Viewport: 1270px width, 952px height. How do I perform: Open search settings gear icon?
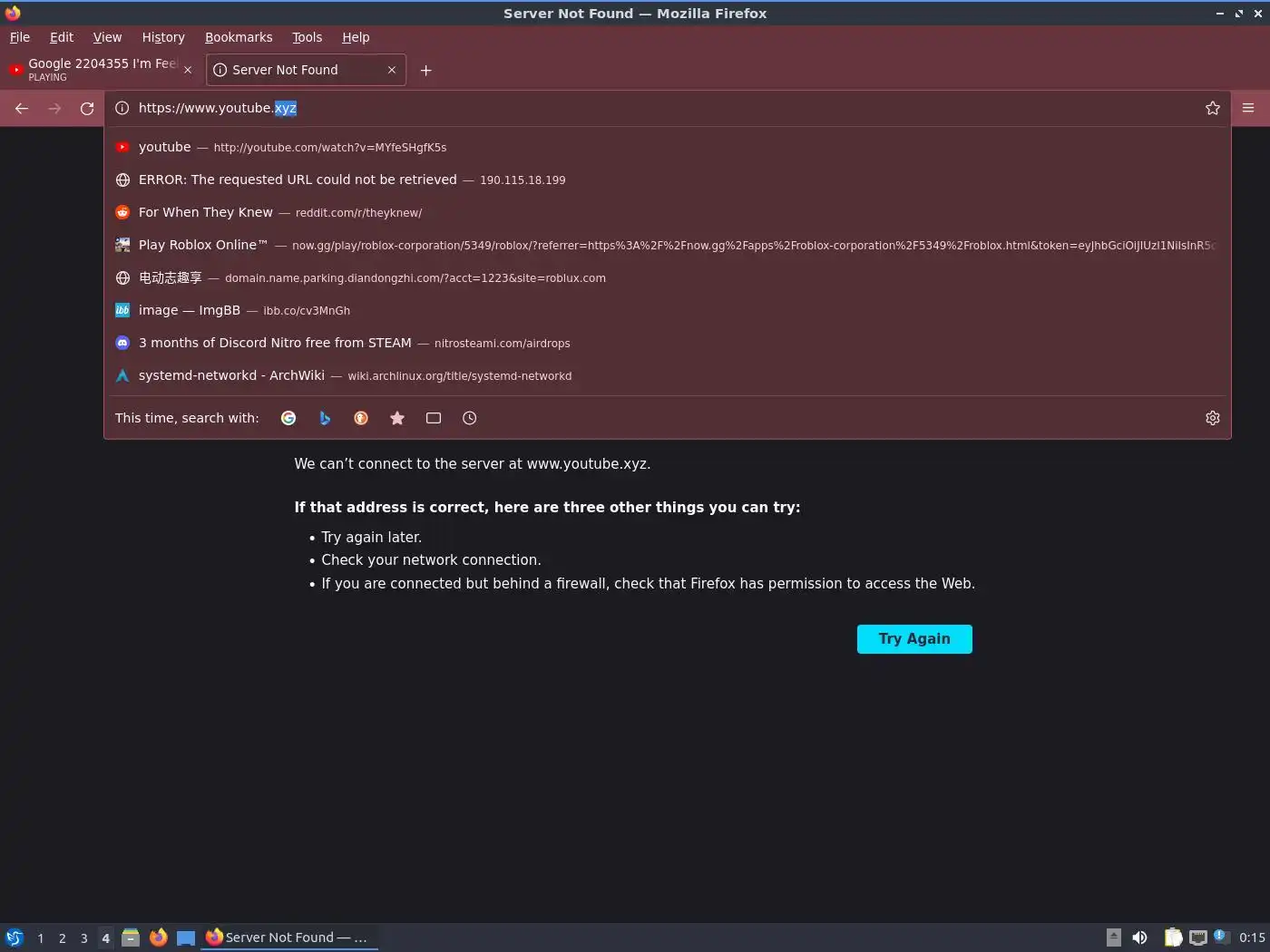1213,418
